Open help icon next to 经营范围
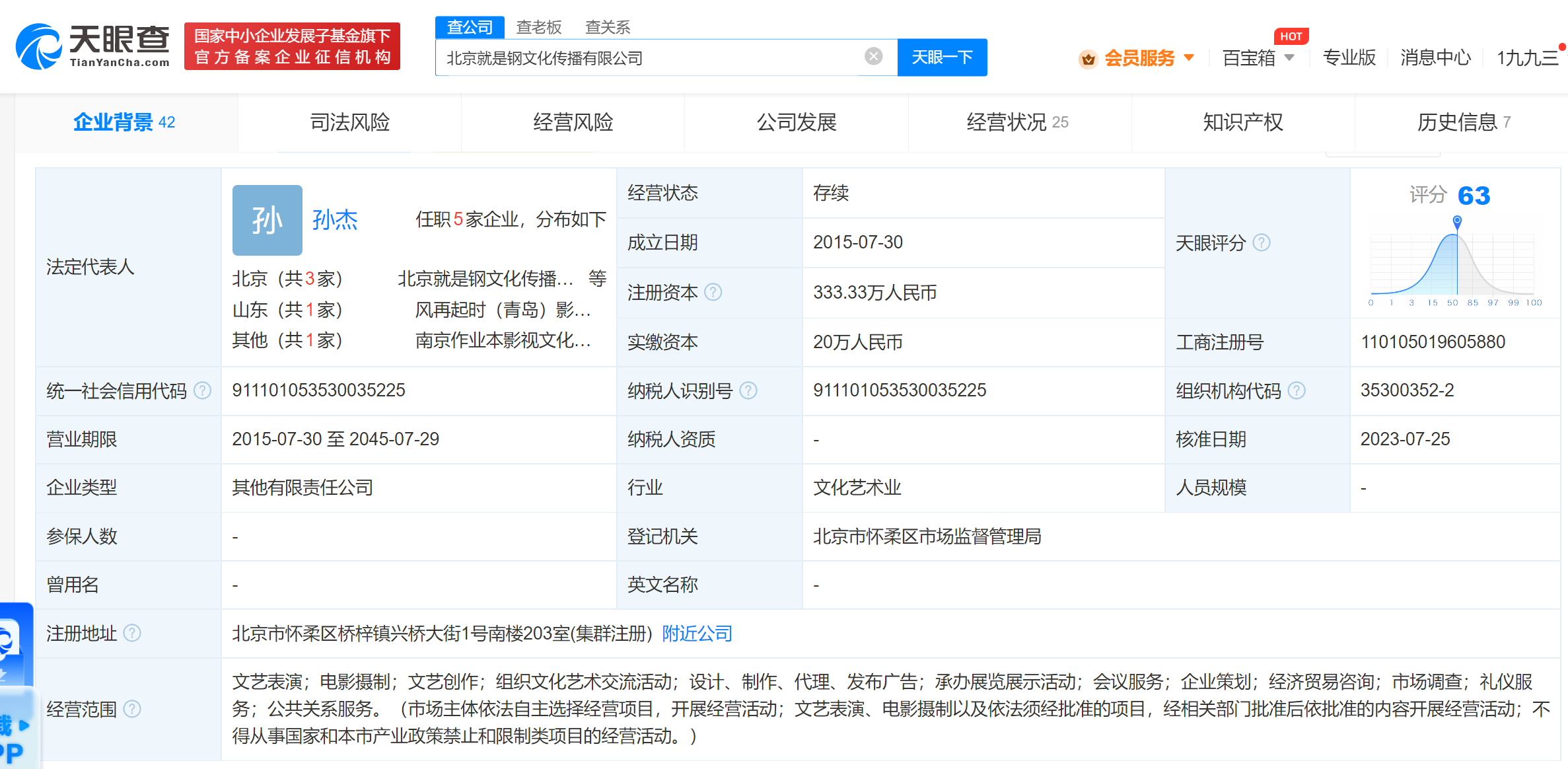The image size is (1568, 769). pyautogui.click(x=132, y=709)
